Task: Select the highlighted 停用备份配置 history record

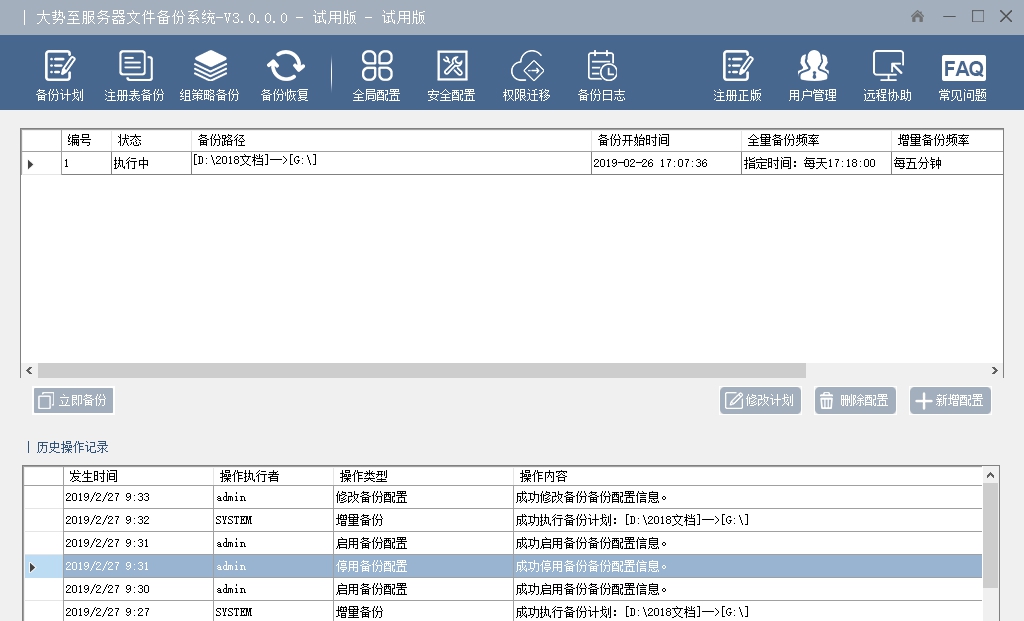Action: coord(300,565)
